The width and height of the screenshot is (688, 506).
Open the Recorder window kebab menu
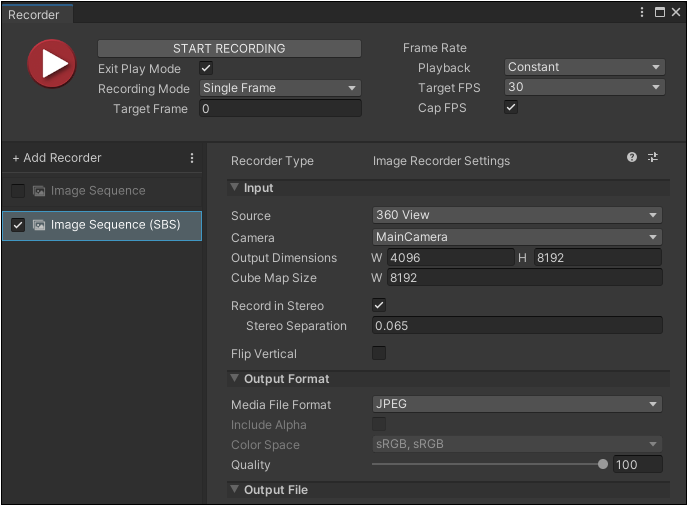click(642, 12)
